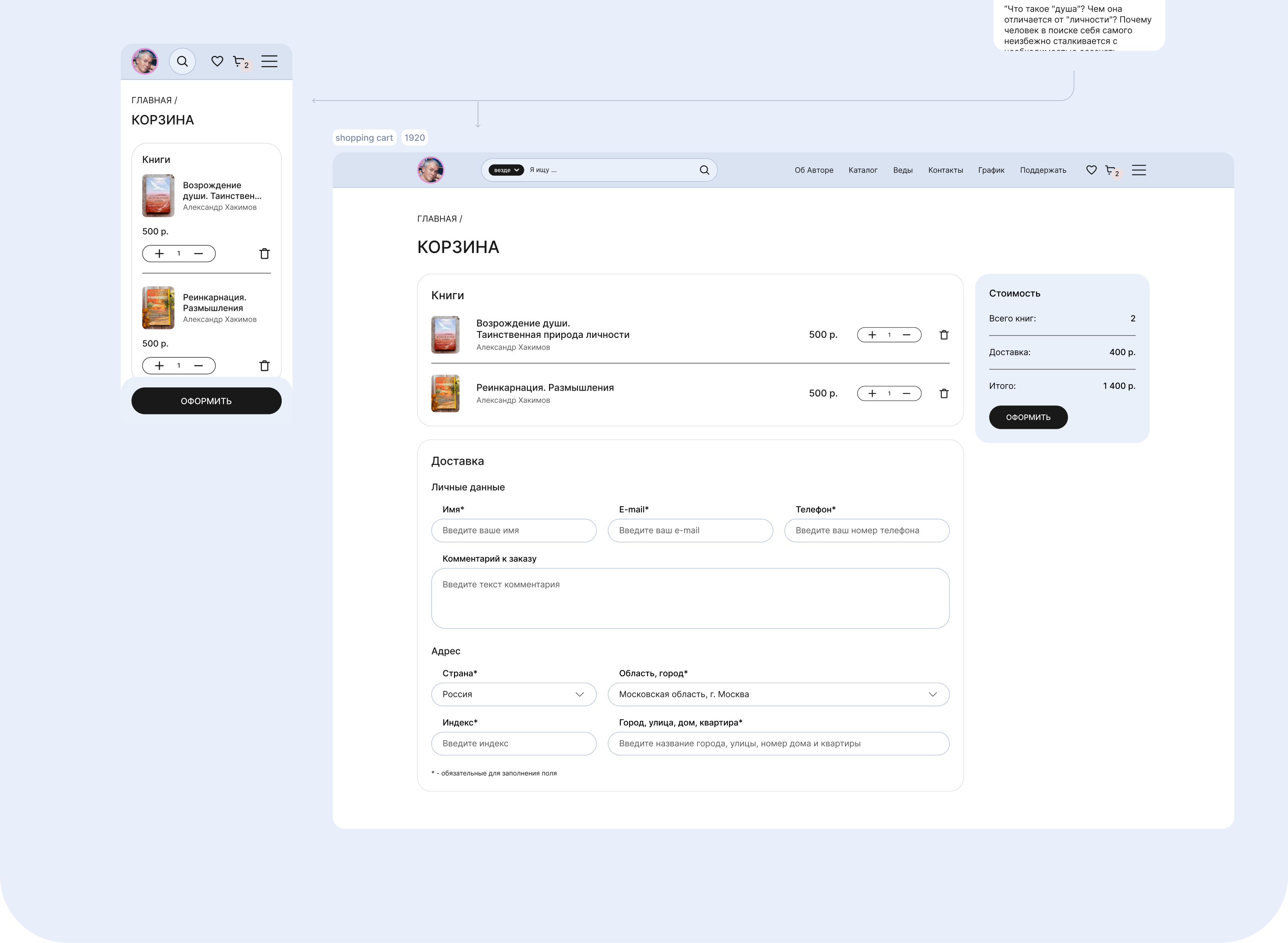The image size is (1288, 943).
Task: Increase quantity of Возрождение души on desktop
Action: [x=872, y=335]
